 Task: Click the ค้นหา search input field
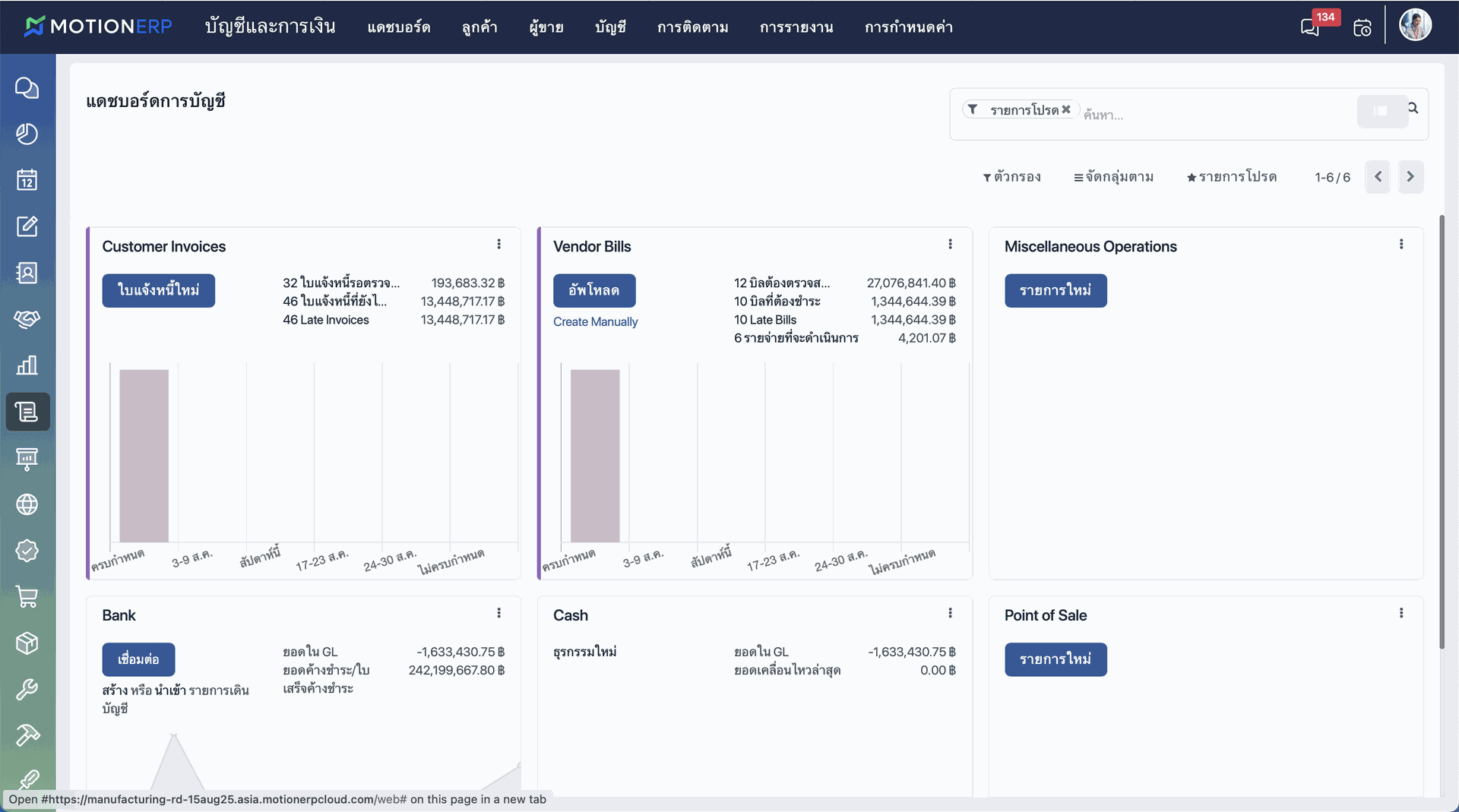coord(1216,115)
